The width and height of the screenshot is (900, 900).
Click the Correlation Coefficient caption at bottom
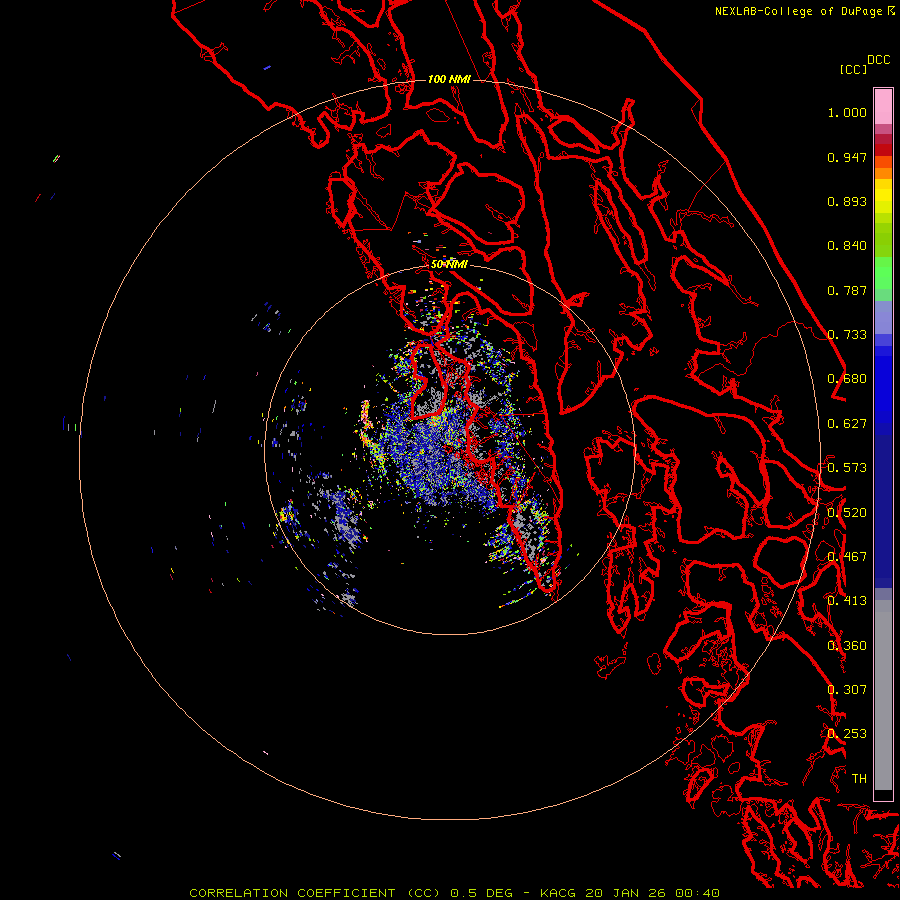[454, 893]
